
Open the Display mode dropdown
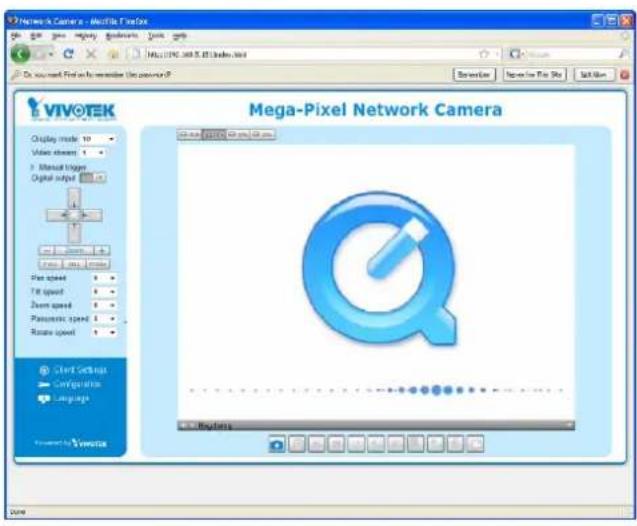(98, 139)
